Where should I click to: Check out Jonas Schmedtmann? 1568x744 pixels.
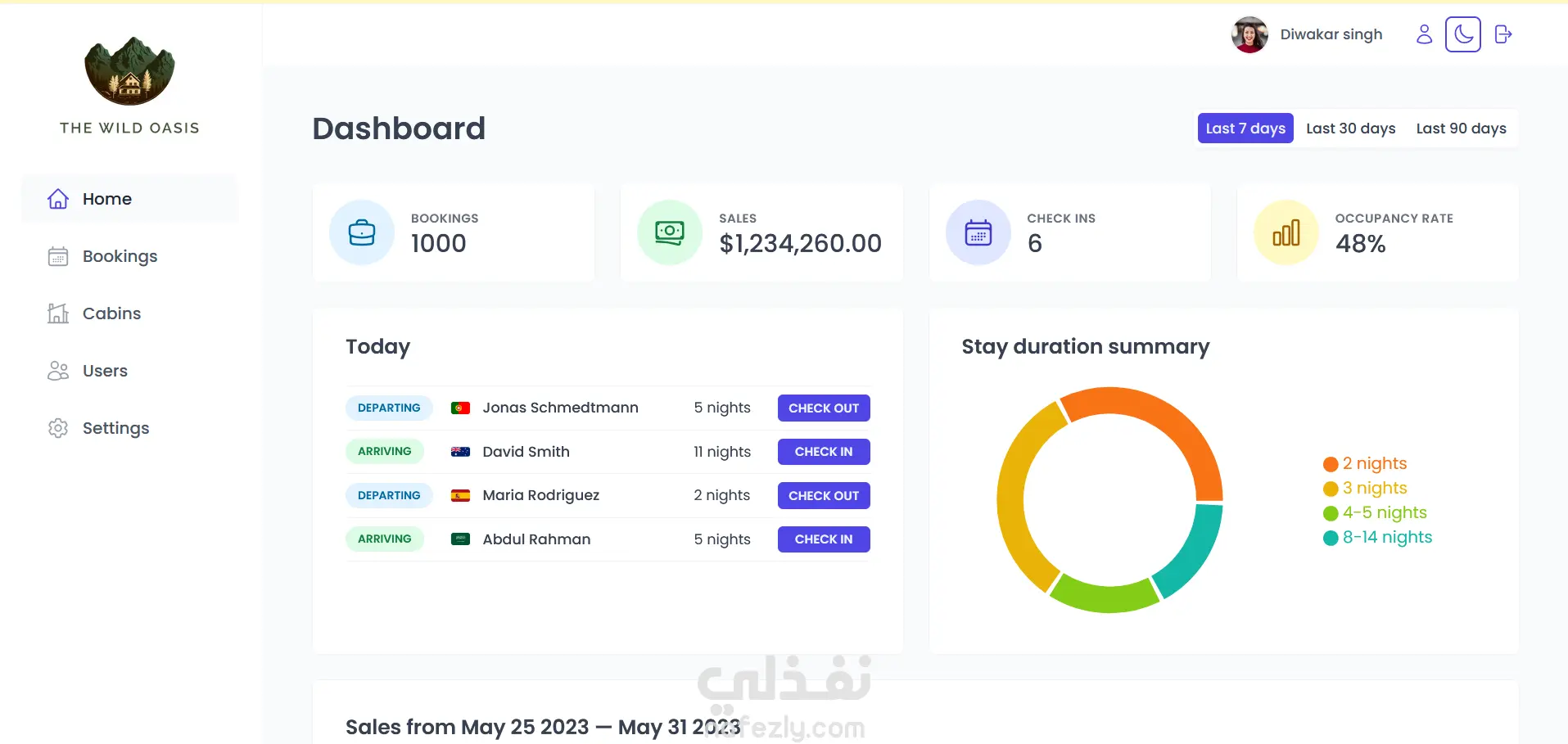[824, 408]
